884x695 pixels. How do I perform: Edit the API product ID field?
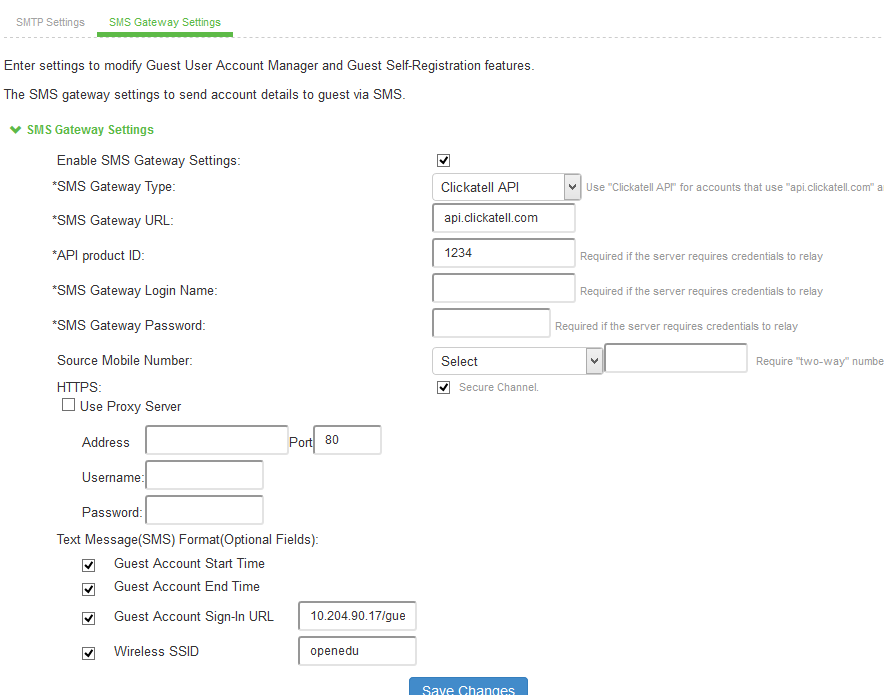point(503,253)
